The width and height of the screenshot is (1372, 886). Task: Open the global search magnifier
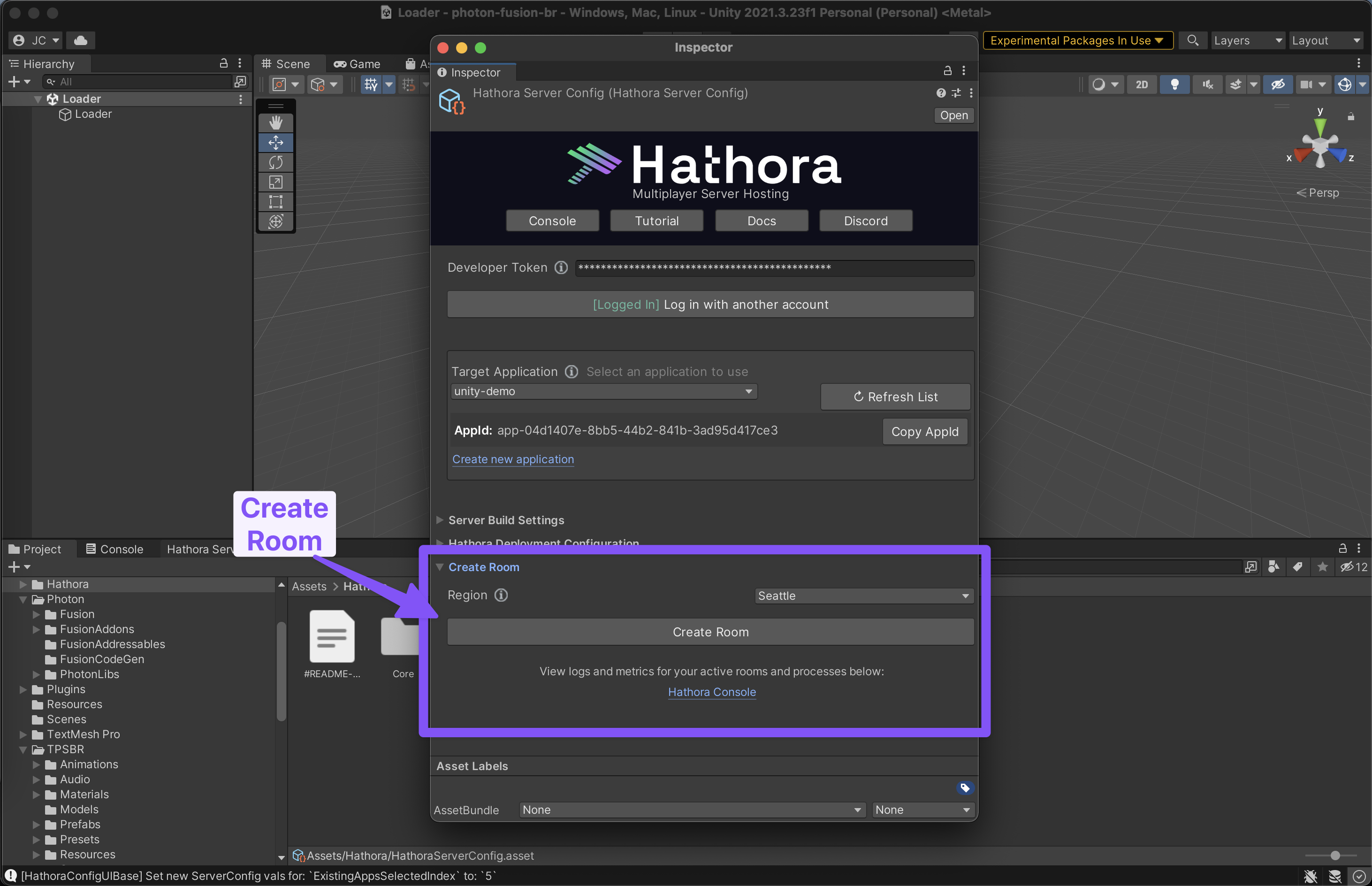[1192, 40]
